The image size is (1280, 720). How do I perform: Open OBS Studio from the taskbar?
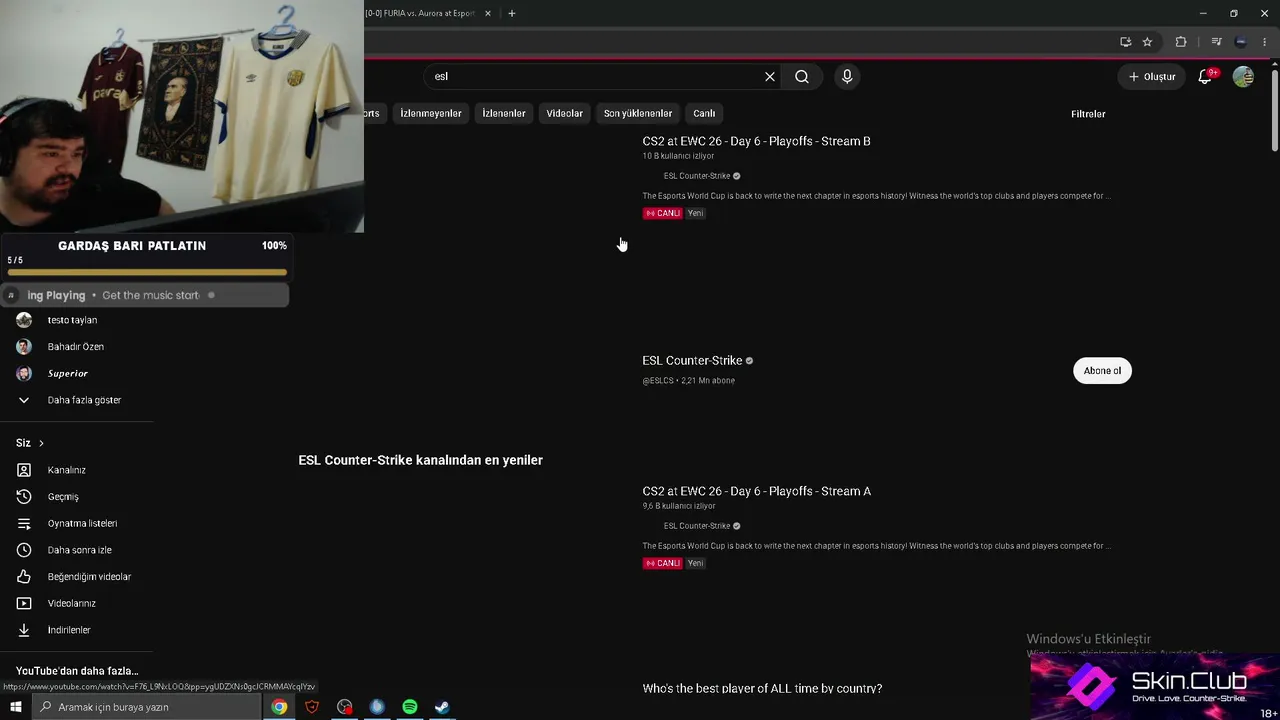[x=345, y=707]
